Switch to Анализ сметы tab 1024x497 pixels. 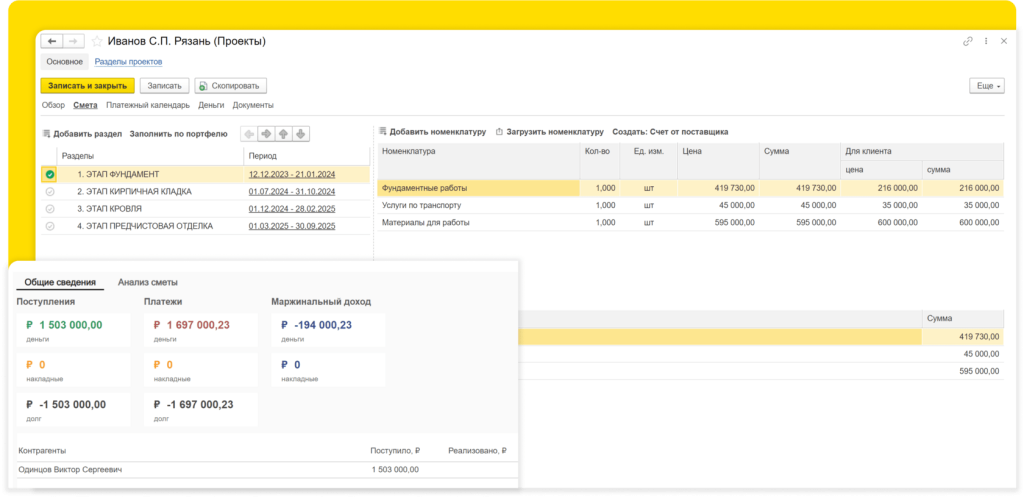coord(148,283)
